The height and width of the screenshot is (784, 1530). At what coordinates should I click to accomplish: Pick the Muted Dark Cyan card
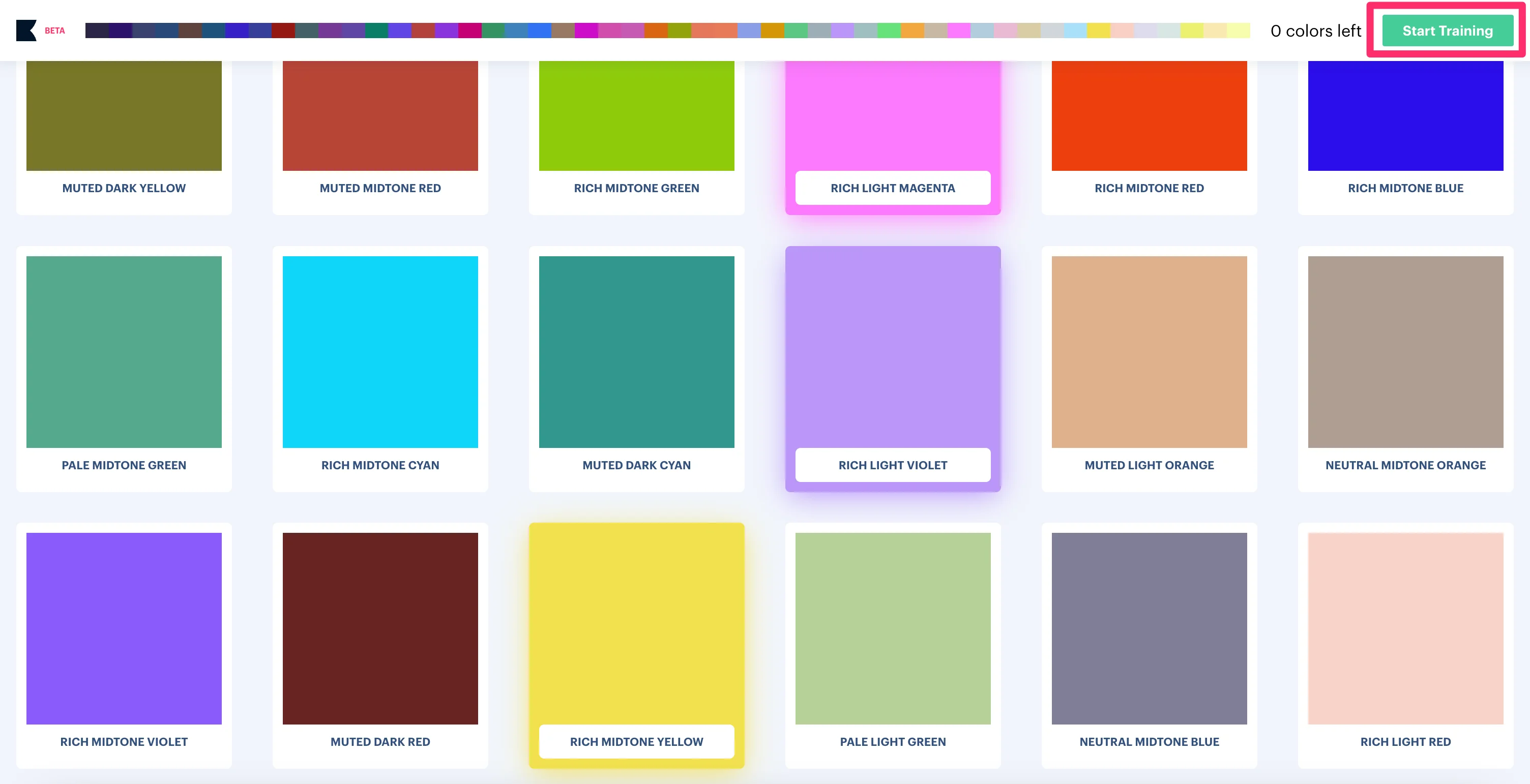(636, 351)
